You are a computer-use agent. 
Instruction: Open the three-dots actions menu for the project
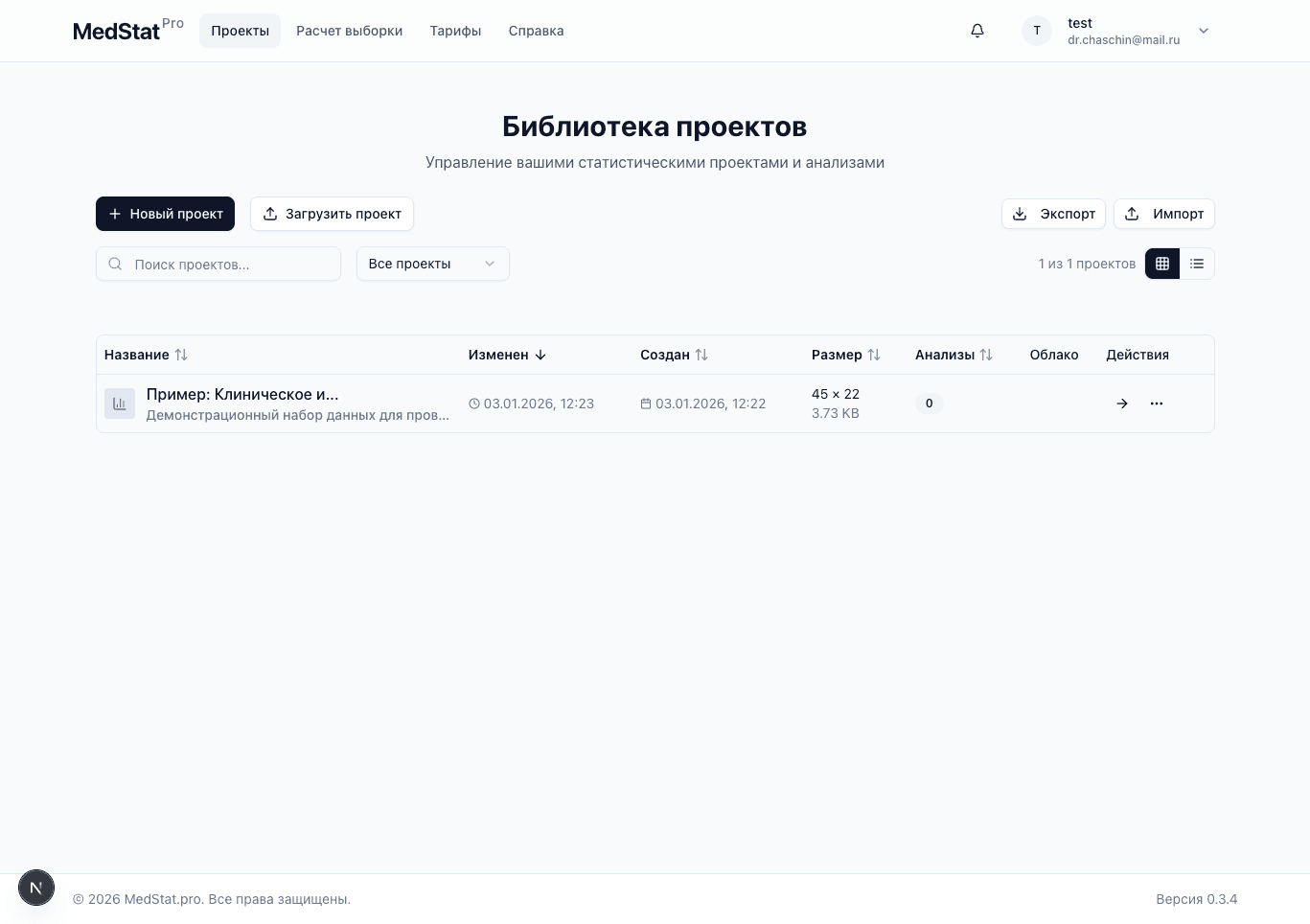click(x=1157, y=404)
